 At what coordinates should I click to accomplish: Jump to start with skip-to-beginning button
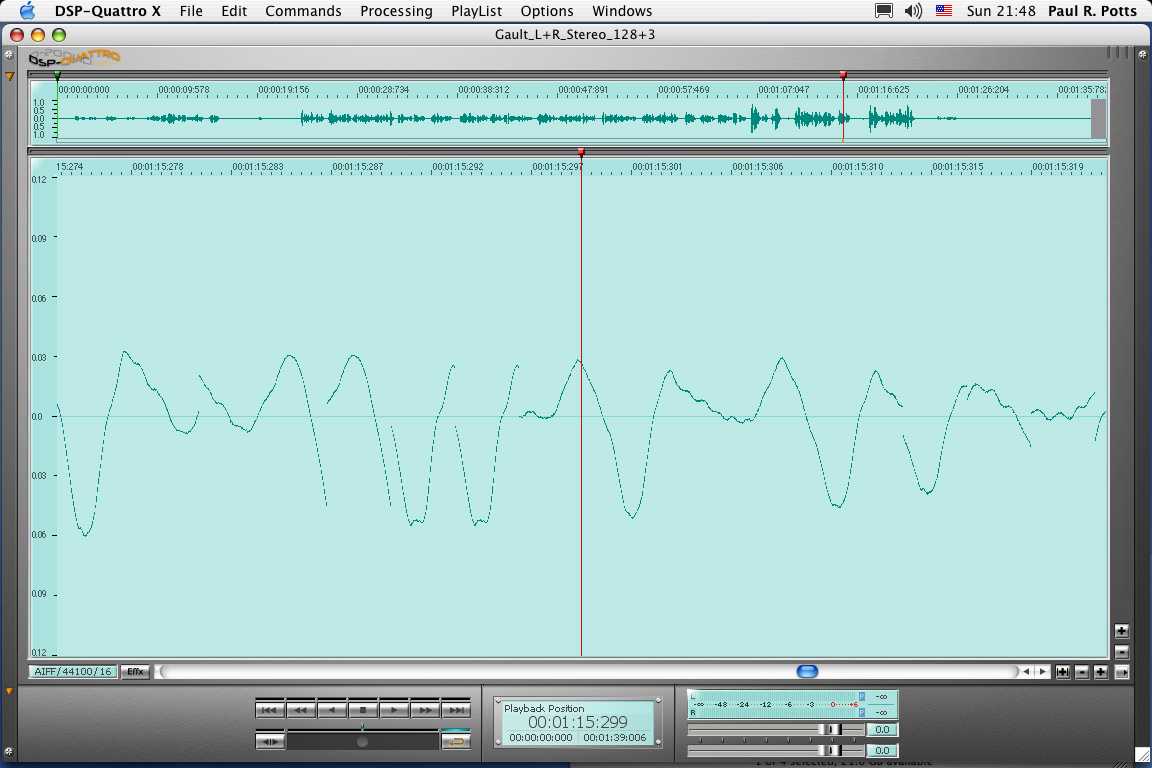click(x=270, y=710)
